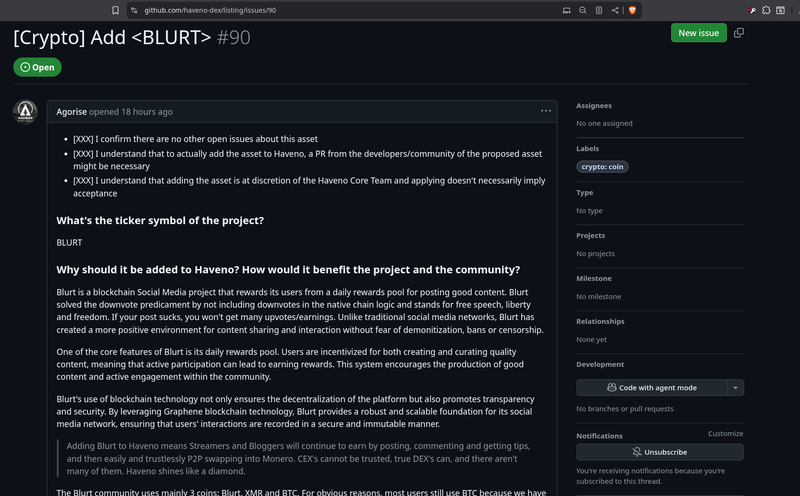This screenshot has width=800, height=496.
Task: Open the crypto: coin label
Action: pos(602,167)
